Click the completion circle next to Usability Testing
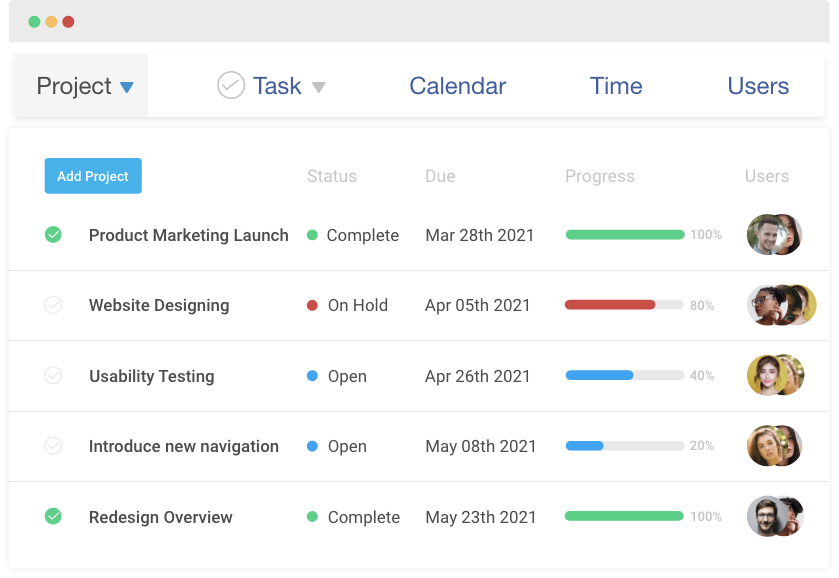Image resolution: width=839 pixels, height=578 pixels. click(55, 376)
